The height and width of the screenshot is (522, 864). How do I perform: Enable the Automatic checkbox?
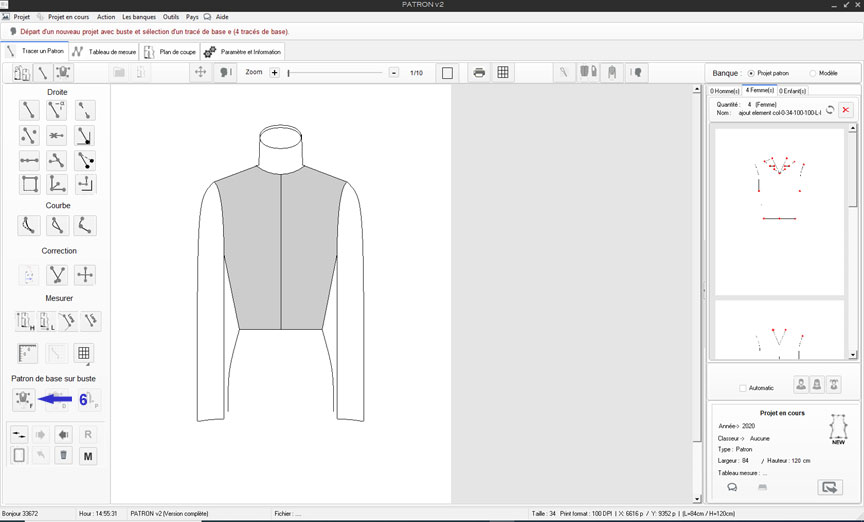click(742, 388)
